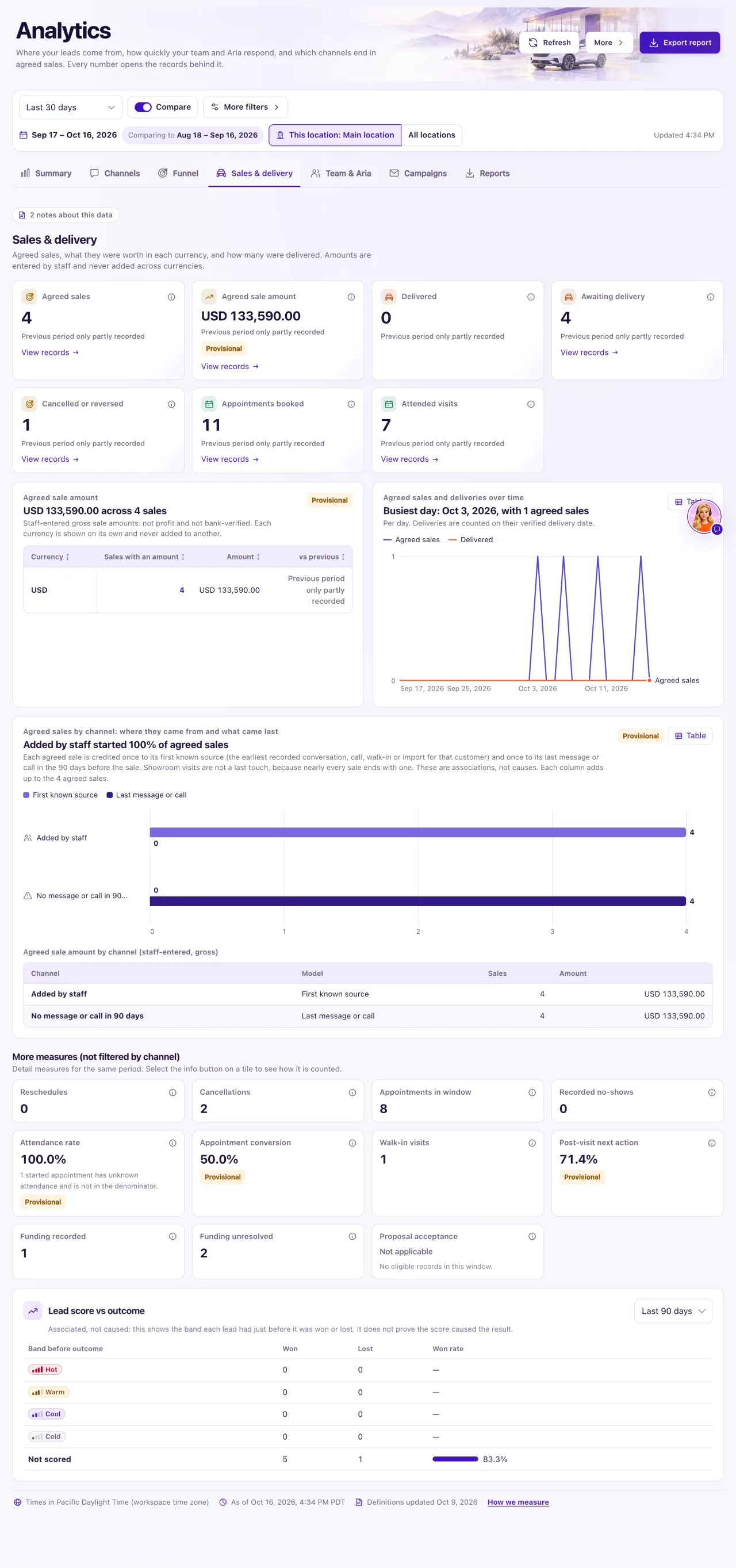Open the More menu in header
736x1568 pixels.
coord(608,43)
